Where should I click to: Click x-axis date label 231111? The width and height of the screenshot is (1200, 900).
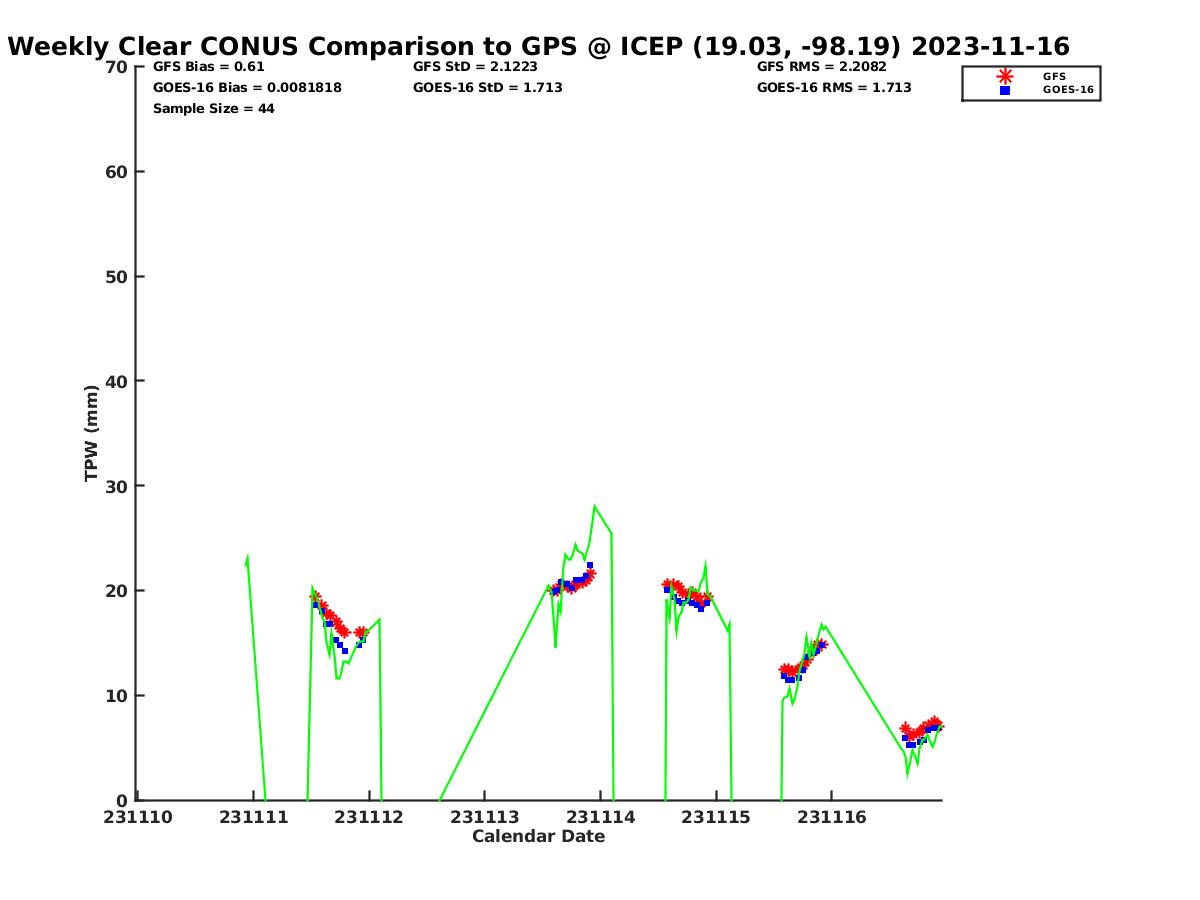click(x=254, y=818)
